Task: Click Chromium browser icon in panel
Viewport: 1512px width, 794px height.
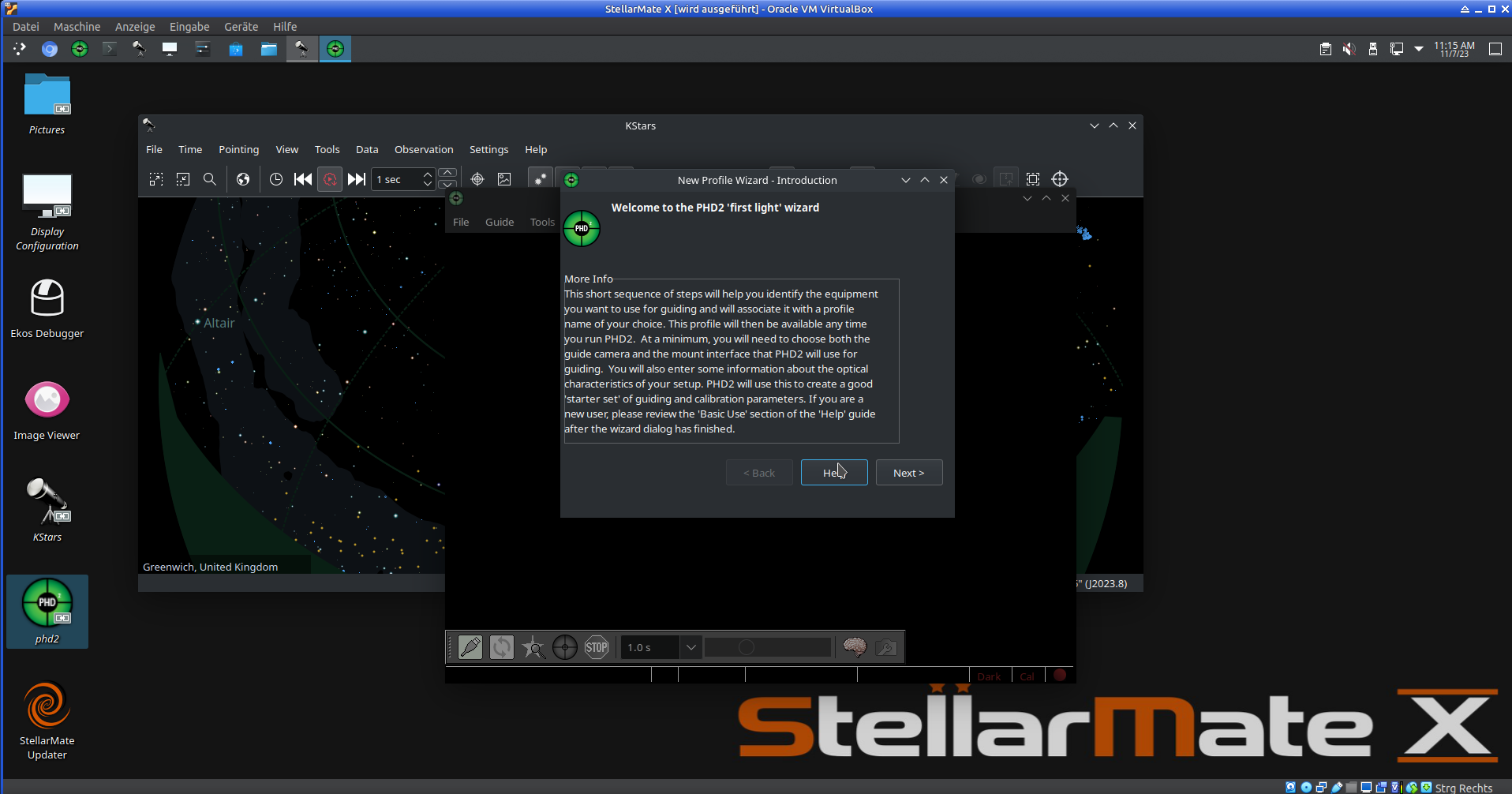Action: click(x=50, y=49)
